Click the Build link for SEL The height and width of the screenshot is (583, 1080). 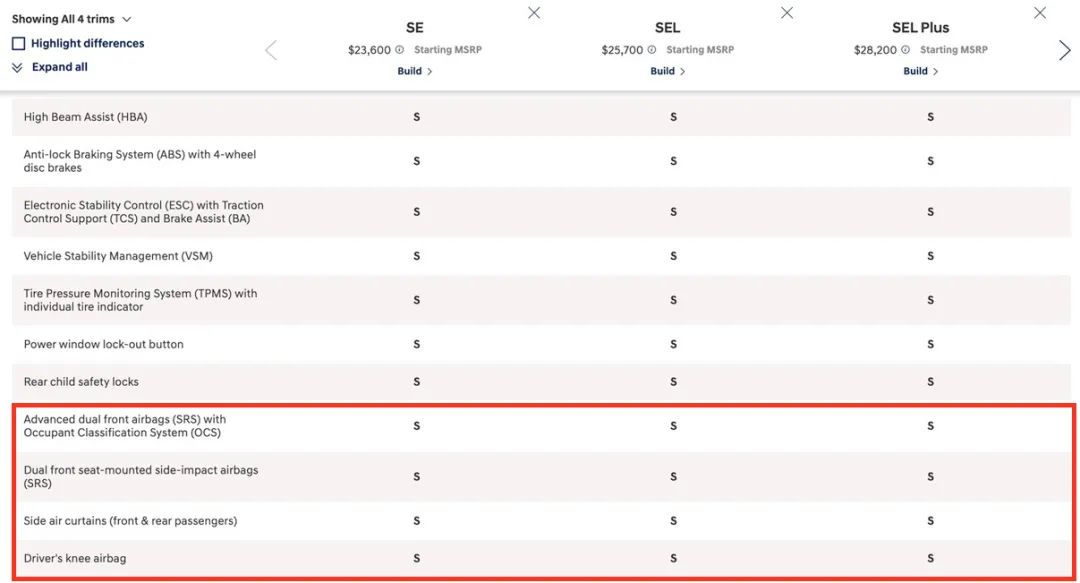tap(667, 71)
